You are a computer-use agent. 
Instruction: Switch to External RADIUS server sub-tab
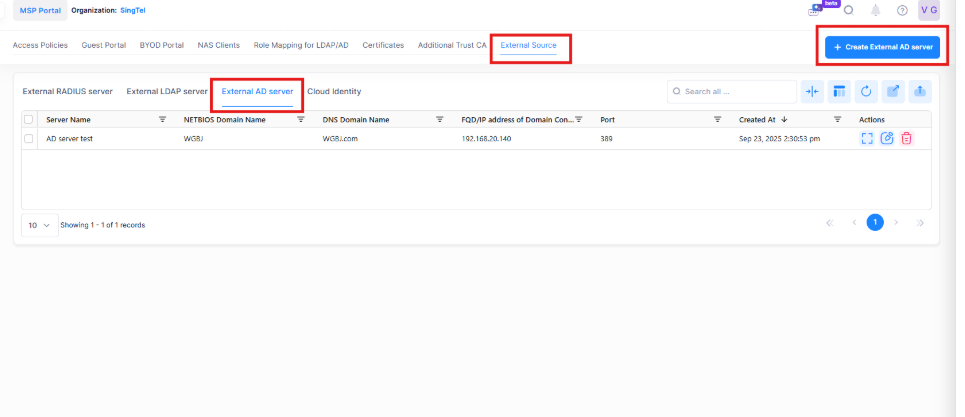pyautogui.click(x=68, y=92)
